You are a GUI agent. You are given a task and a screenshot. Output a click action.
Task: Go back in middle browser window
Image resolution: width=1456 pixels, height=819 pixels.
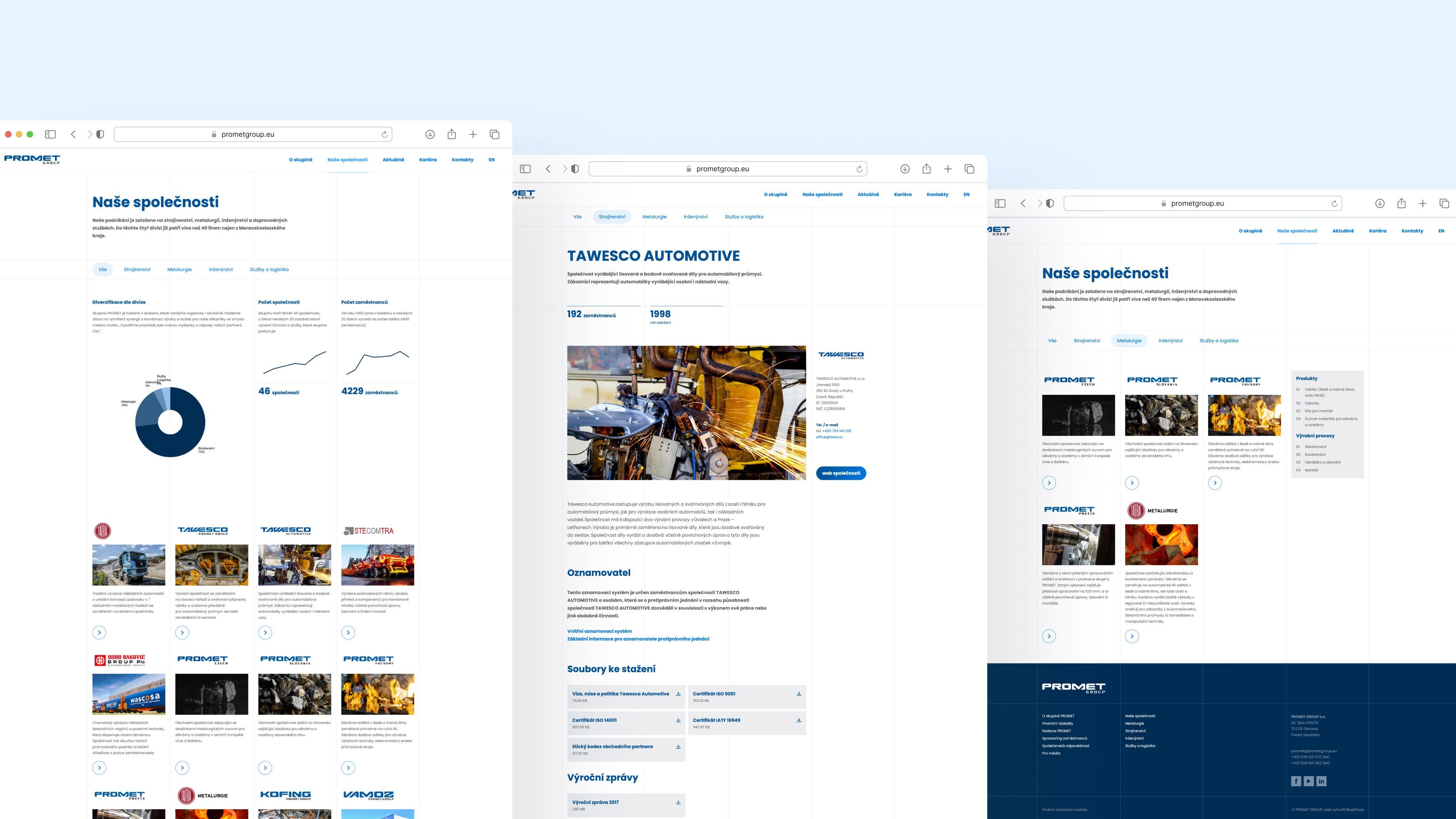click(548, 168)
